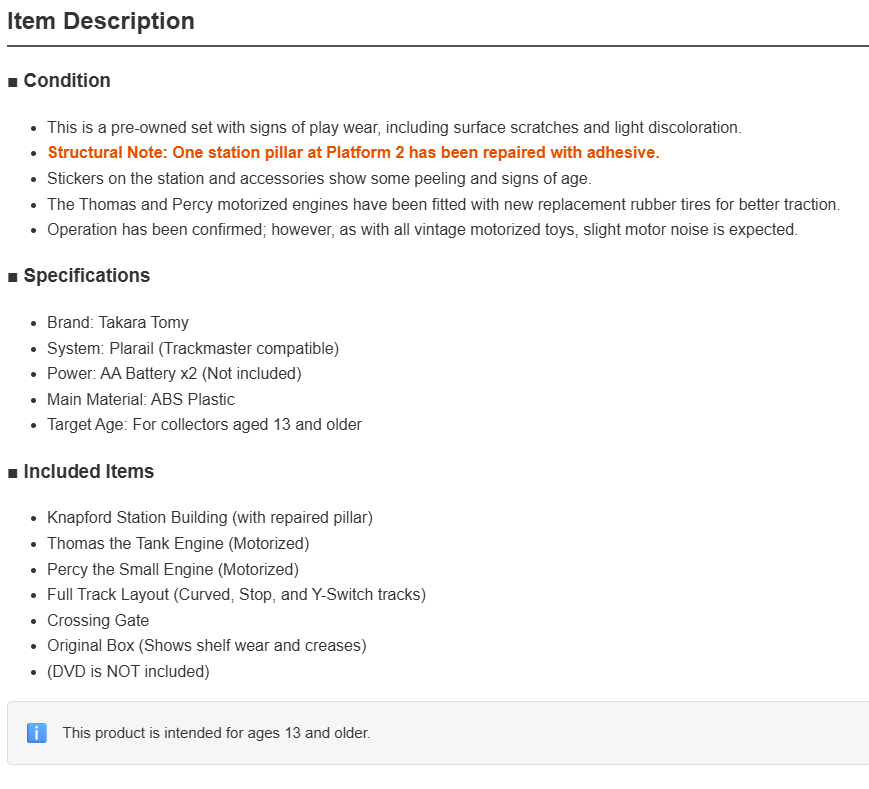
Task: Click the orange Structural Note text
Action: (x=354, y=152)
